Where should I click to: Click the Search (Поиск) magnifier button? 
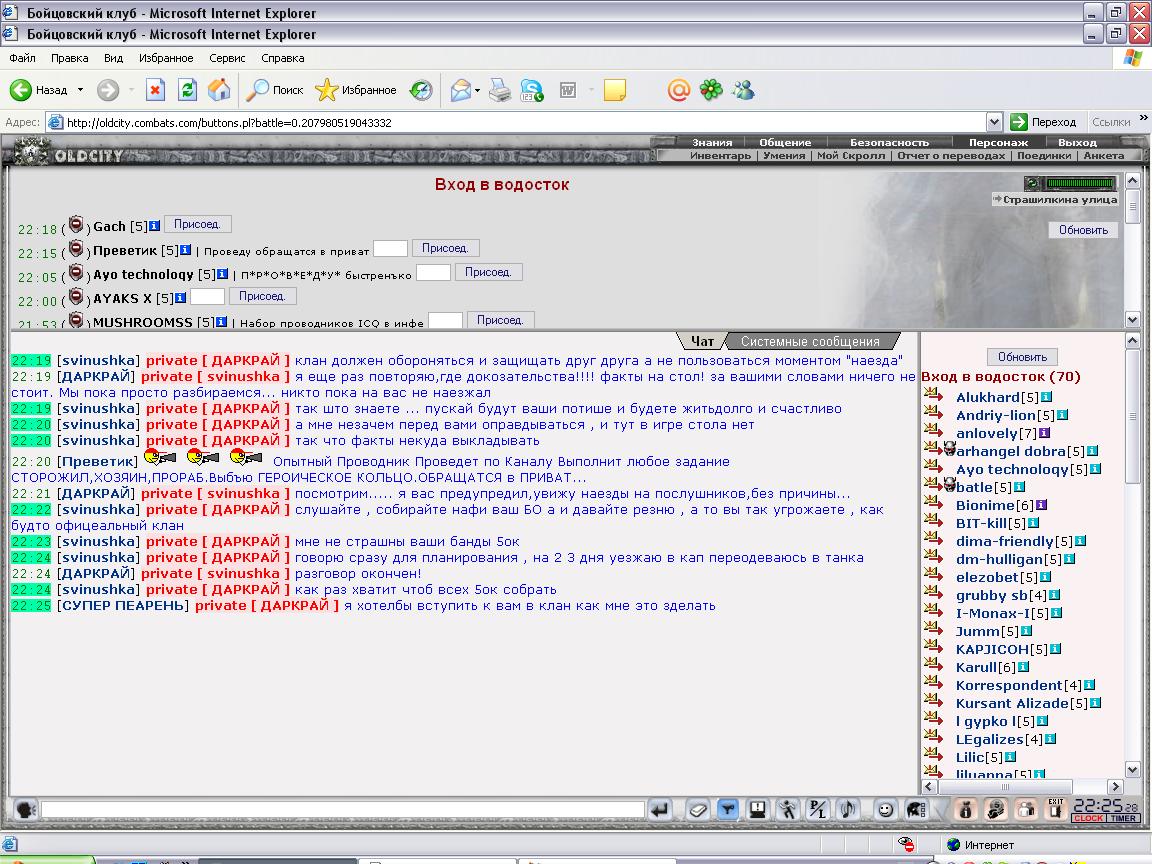tap(276, 90)
